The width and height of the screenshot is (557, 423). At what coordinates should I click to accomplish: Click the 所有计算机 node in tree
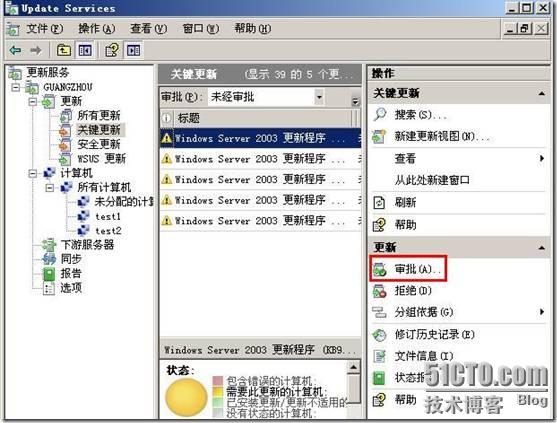coord(104,187)
